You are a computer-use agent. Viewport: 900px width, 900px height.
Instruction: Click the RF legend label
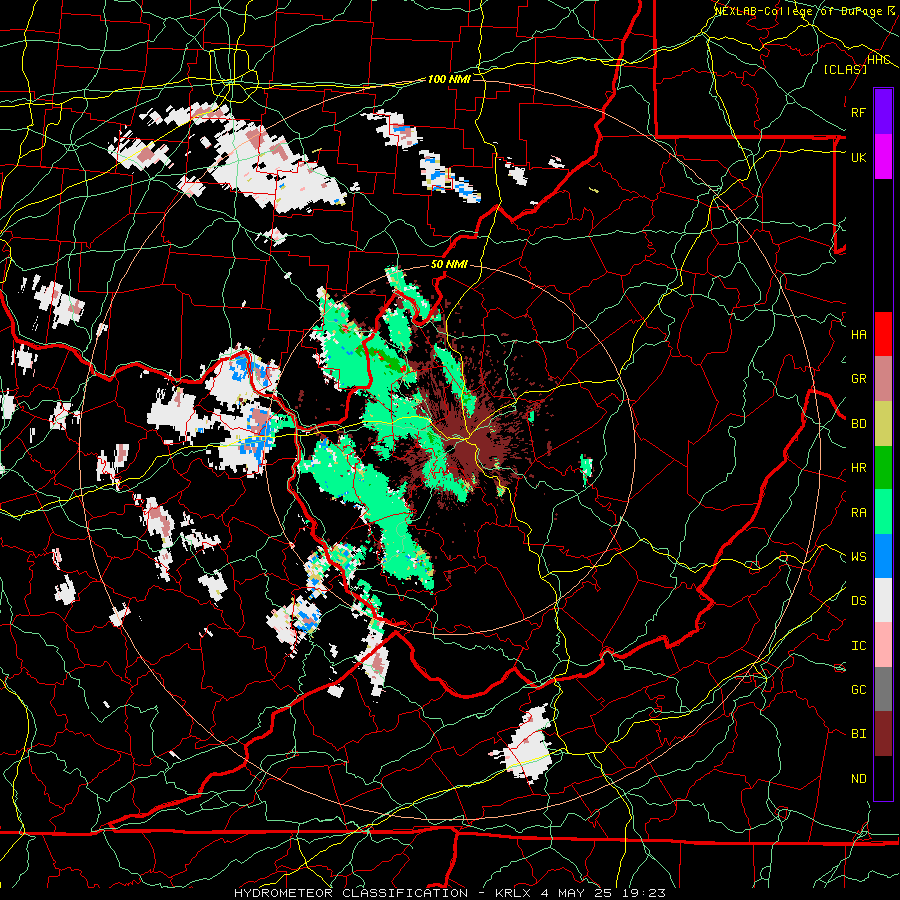[858, 112]
